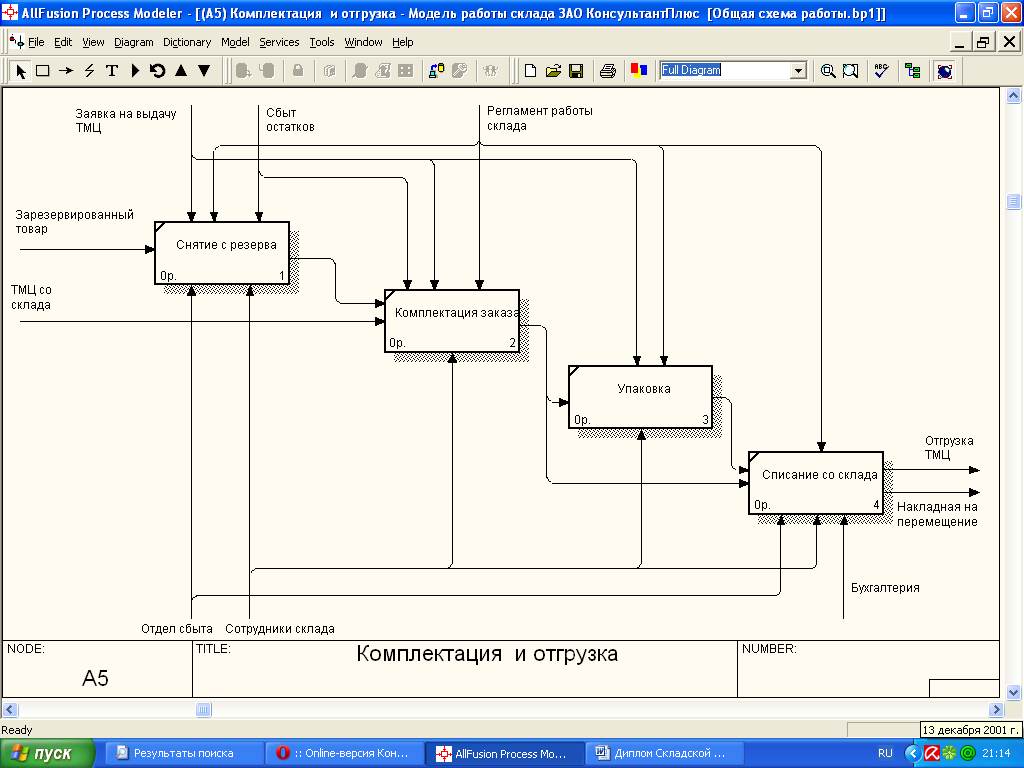Open the Report Builder colored squares icon
Screen dimensions: 1024x768
click(639, 71)
